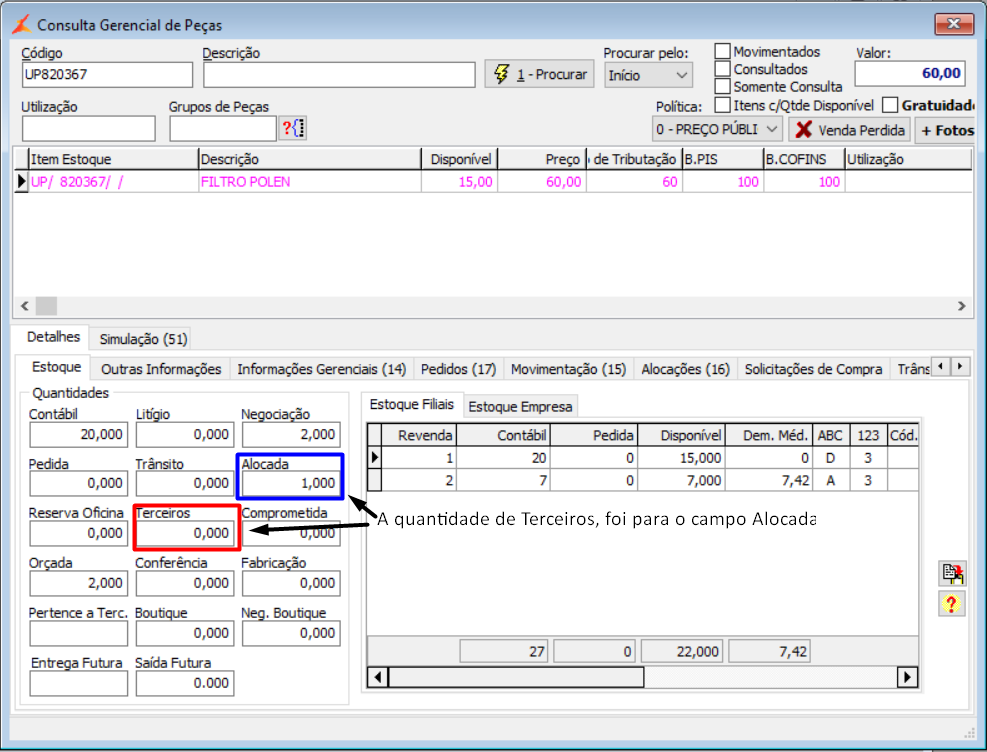Click the ABC column header
The height and width of the screenshot is (752, 987).
[x=830, y=435]
